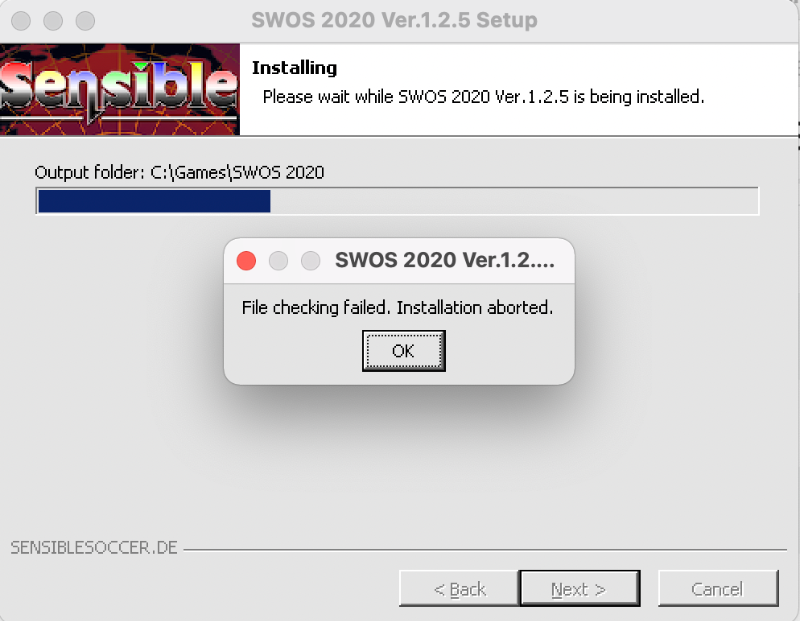Click the < Back button
Viewport: 800px width, 621px height.
(459, 589)
